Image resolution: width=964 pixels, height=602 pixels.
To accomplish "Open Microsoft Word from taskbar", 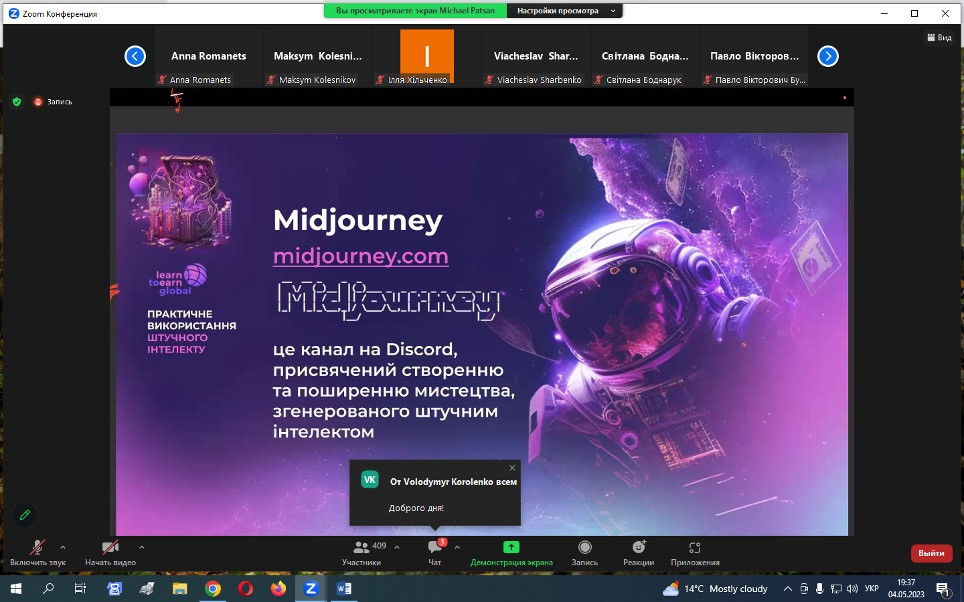I will pos(344,588).
